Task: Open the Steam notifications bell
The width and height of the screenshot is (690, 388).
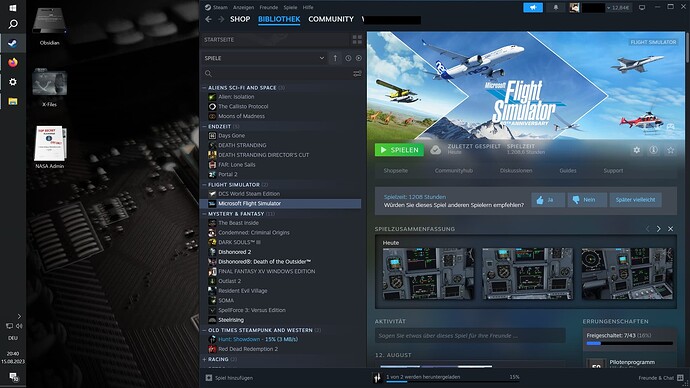Action: point(556,7)
